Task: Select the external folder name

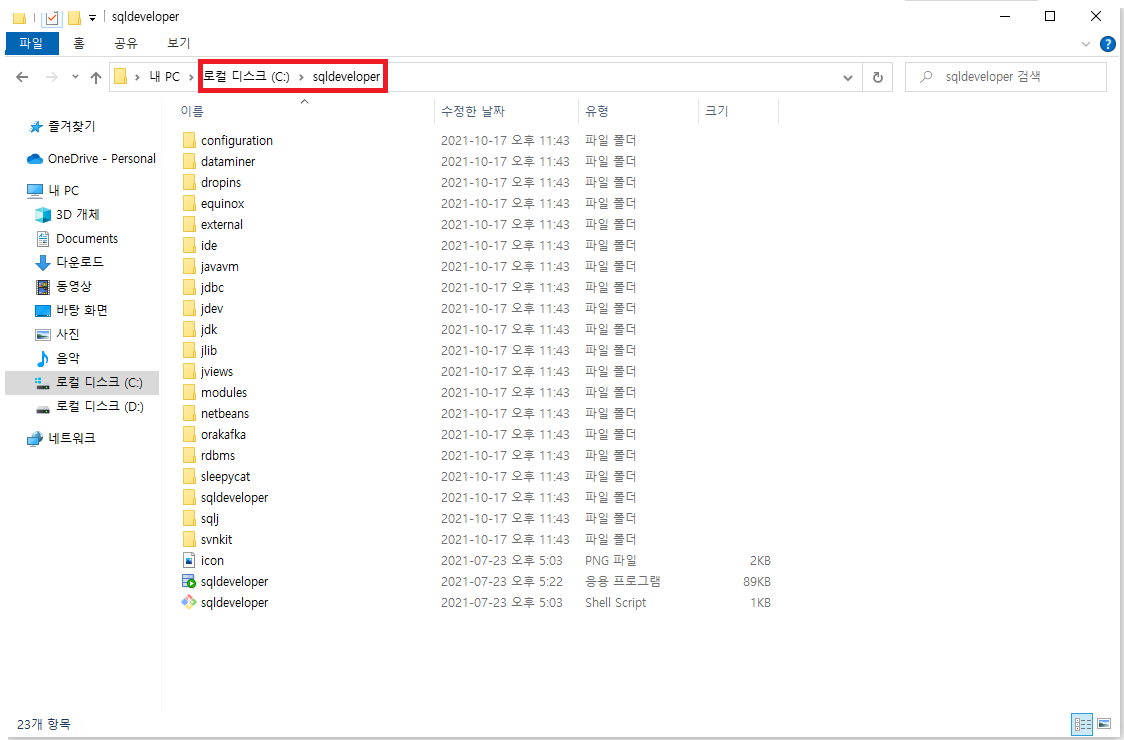Action: click(x=222, y=224)
